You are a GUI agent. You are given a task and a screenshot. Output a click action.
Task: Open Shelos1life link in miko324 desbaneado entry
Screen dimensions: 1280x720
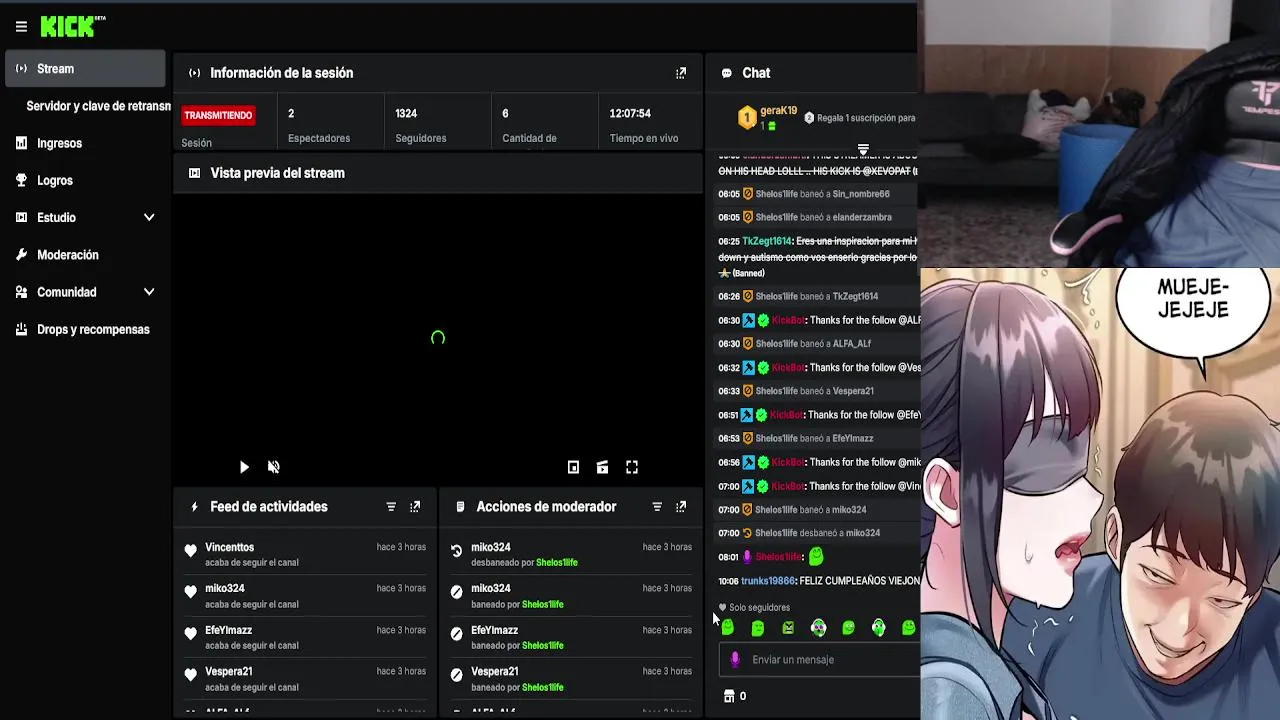tap(557, 563)
